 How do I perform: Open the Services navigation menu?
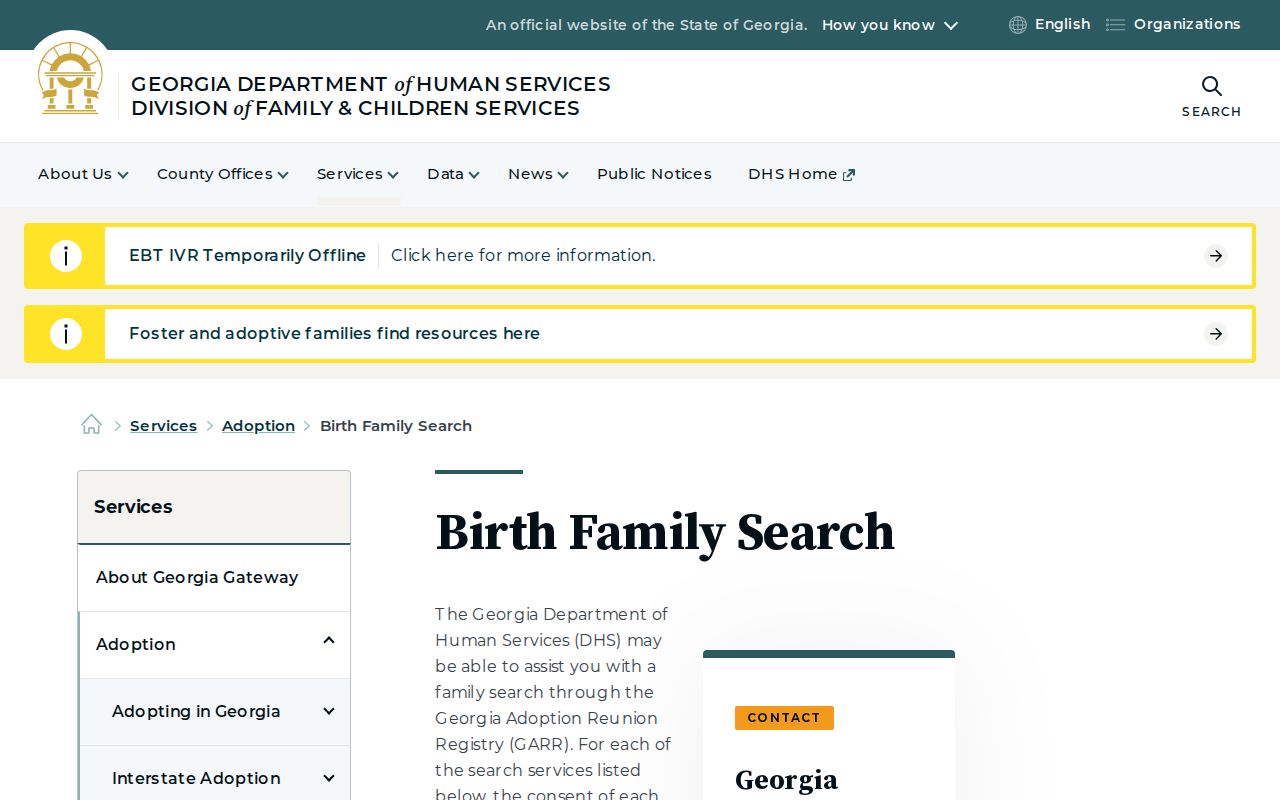[x=358, y=174]
